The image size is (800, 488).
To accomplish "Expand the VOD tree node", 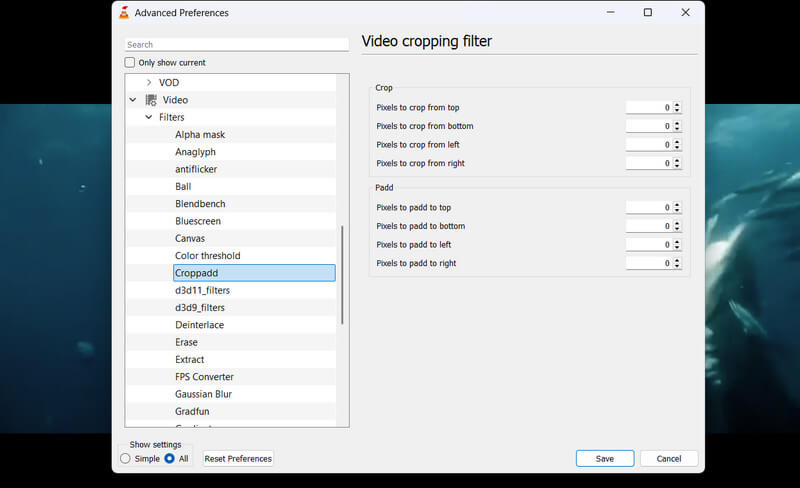I will coord(149,83).
